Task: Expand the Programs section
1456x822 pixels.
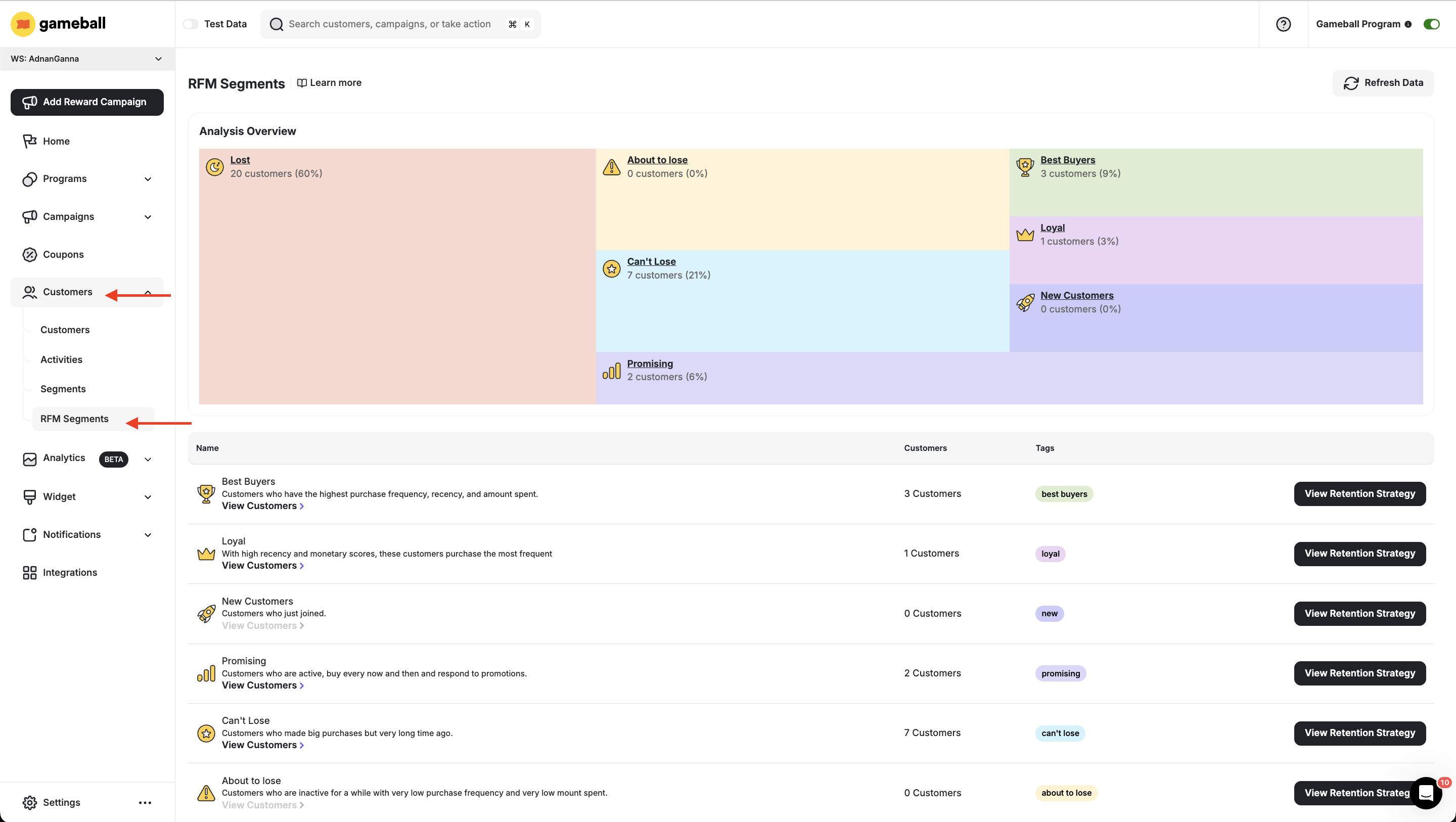Action: [148, 178]
